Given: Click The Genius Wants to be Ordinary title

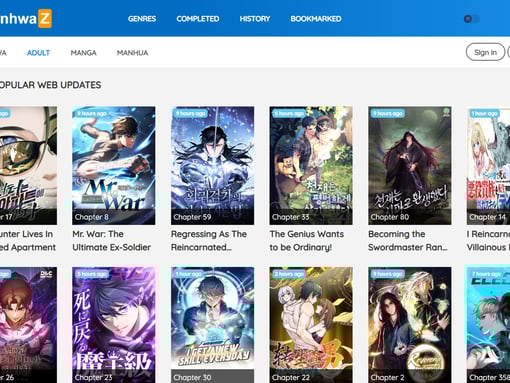Looking at the screenshot, I should tap(307, 241).
